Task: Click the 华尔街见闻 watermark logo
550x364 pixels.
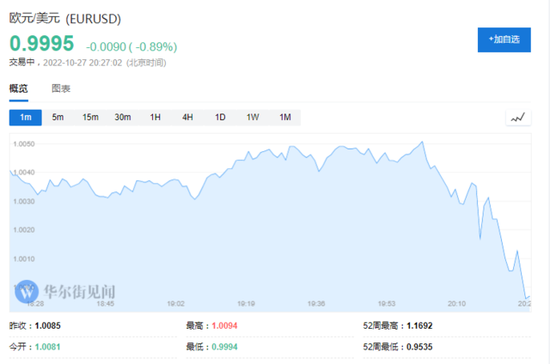Action: click(65, 291)
